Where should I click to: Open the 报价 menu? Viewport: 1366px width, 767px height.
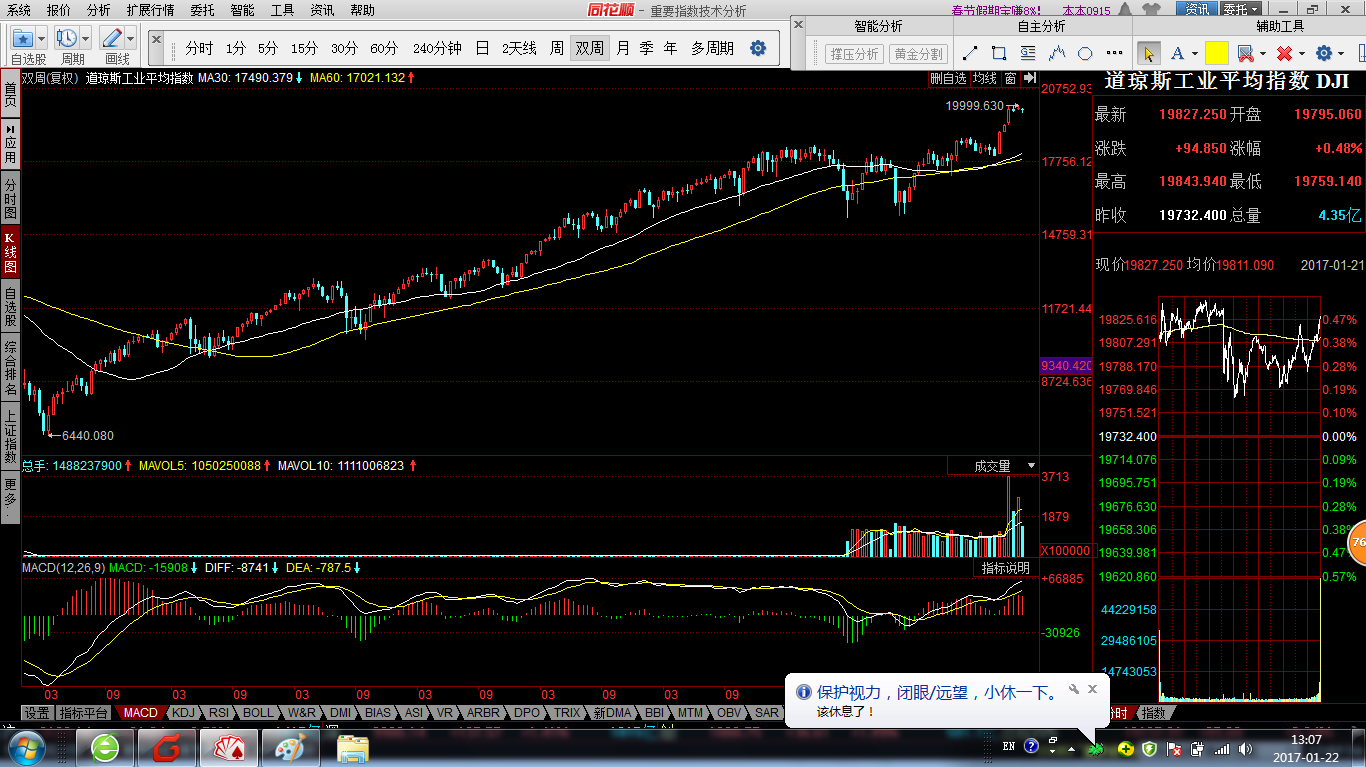[59, 10]
